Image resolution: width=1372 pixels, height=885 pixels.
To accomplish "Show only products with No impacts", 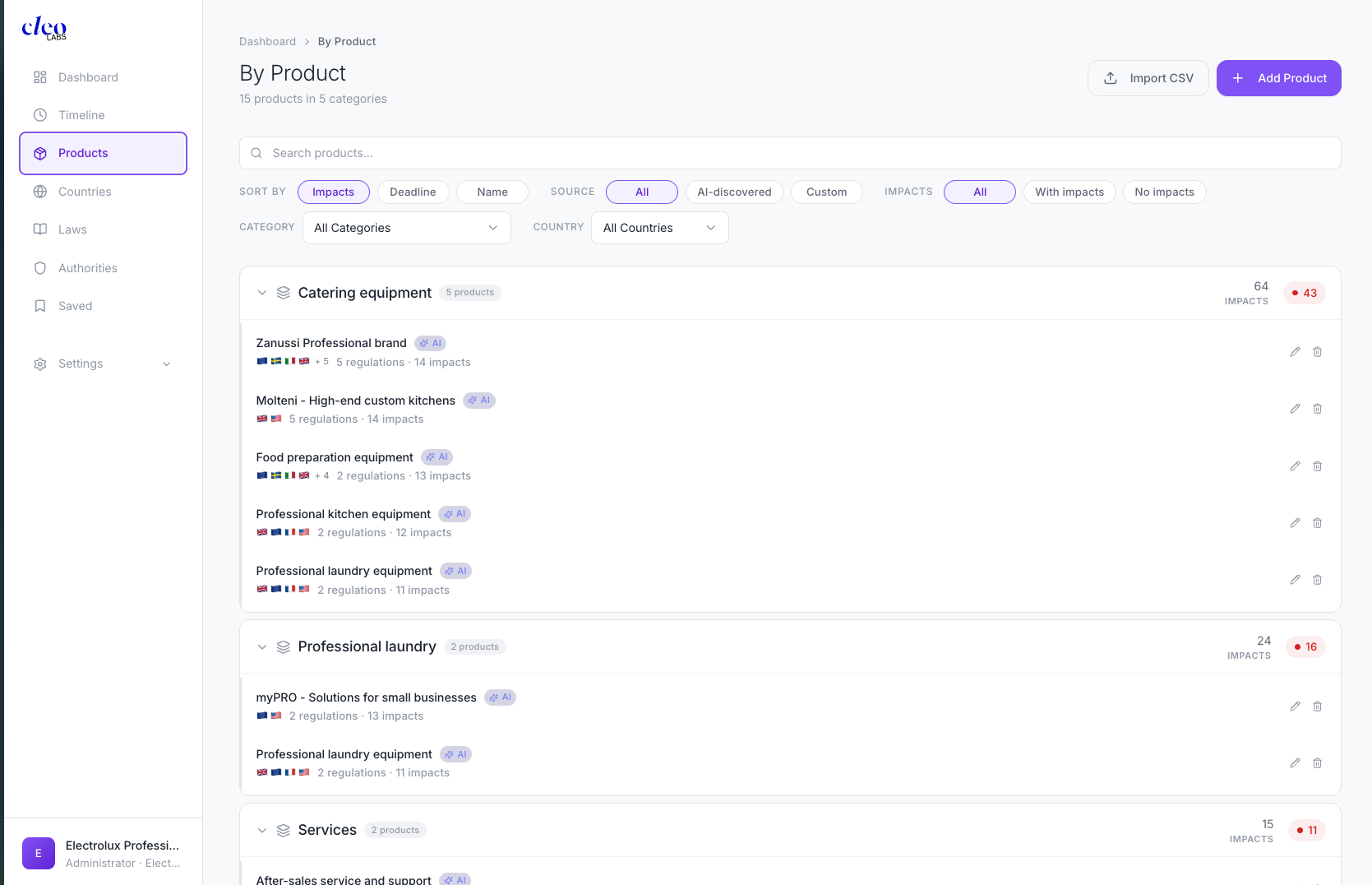I will 1164,192.
